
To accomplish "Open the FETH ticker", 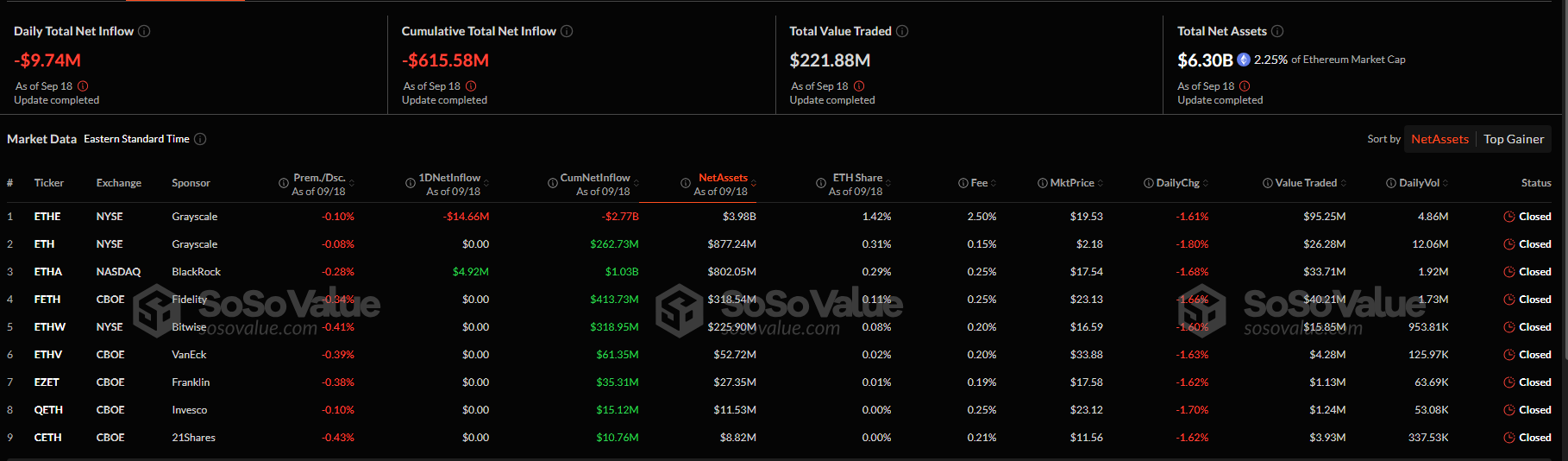I will (47, 300).
